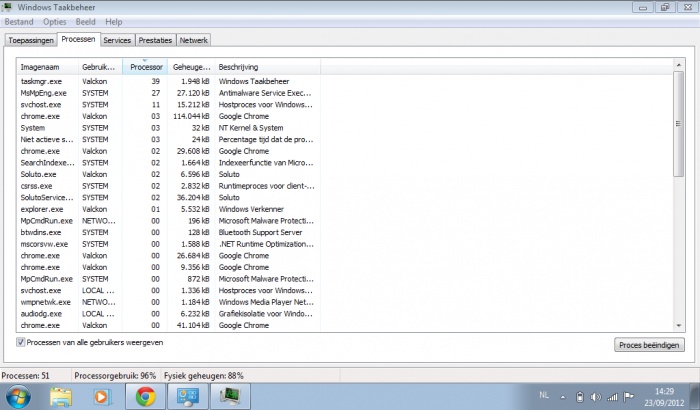The width and height of the screenshot is (700, 410).
Task: Click Processen: 51 in status bar
Action: click(25, 376)
